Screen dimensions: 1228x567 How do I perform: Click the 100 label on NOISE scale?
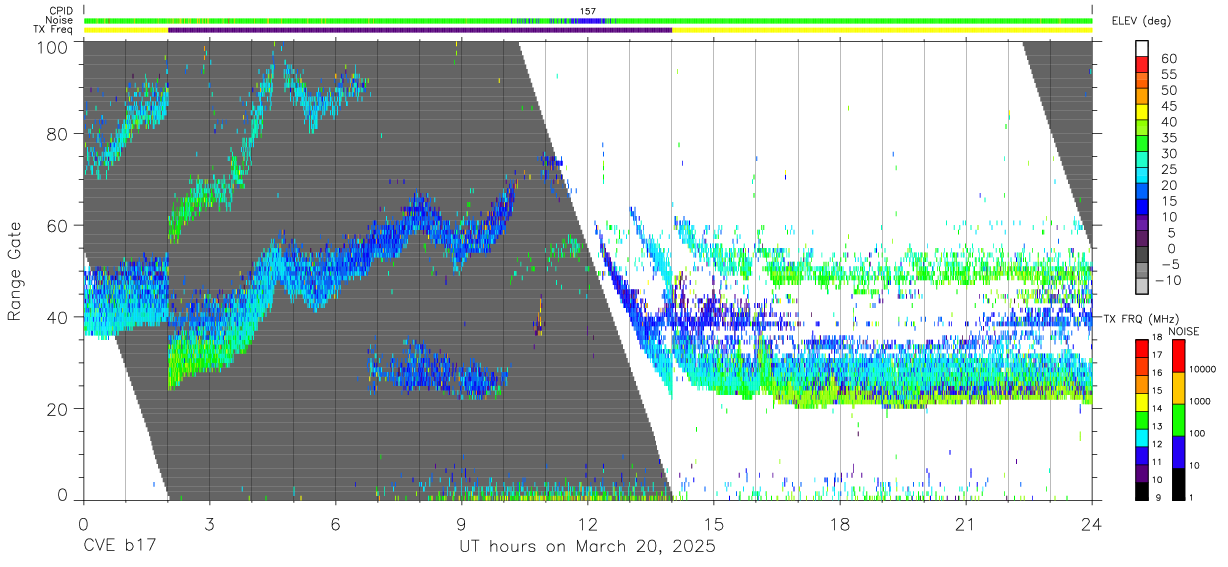pyautogui.click(x=1197, y=433)
